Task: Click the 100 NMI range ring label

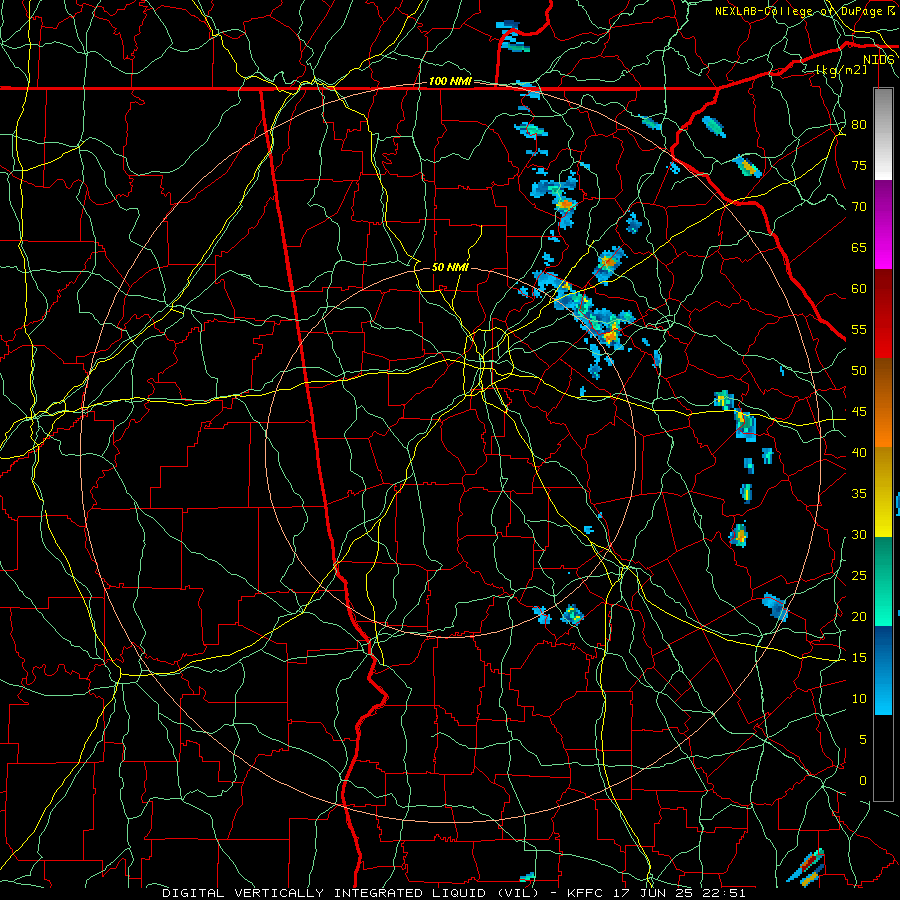Action: point(450,82)
